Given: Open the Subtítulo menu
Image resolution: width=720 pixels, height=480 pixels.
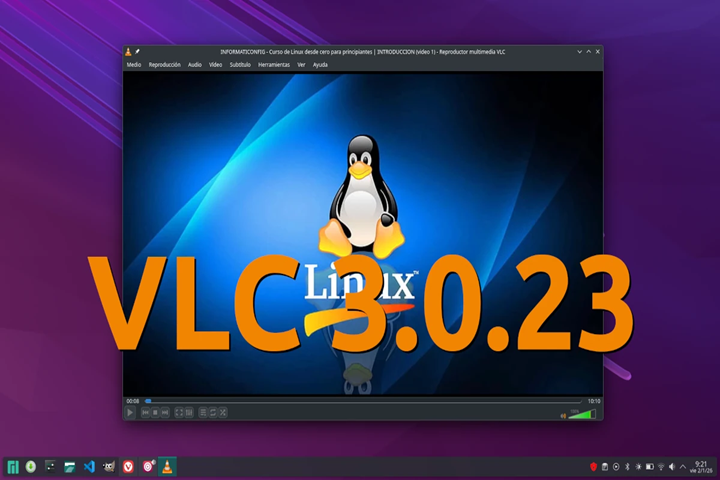Looking at the screenshot, I should click(x=240, y=65).
